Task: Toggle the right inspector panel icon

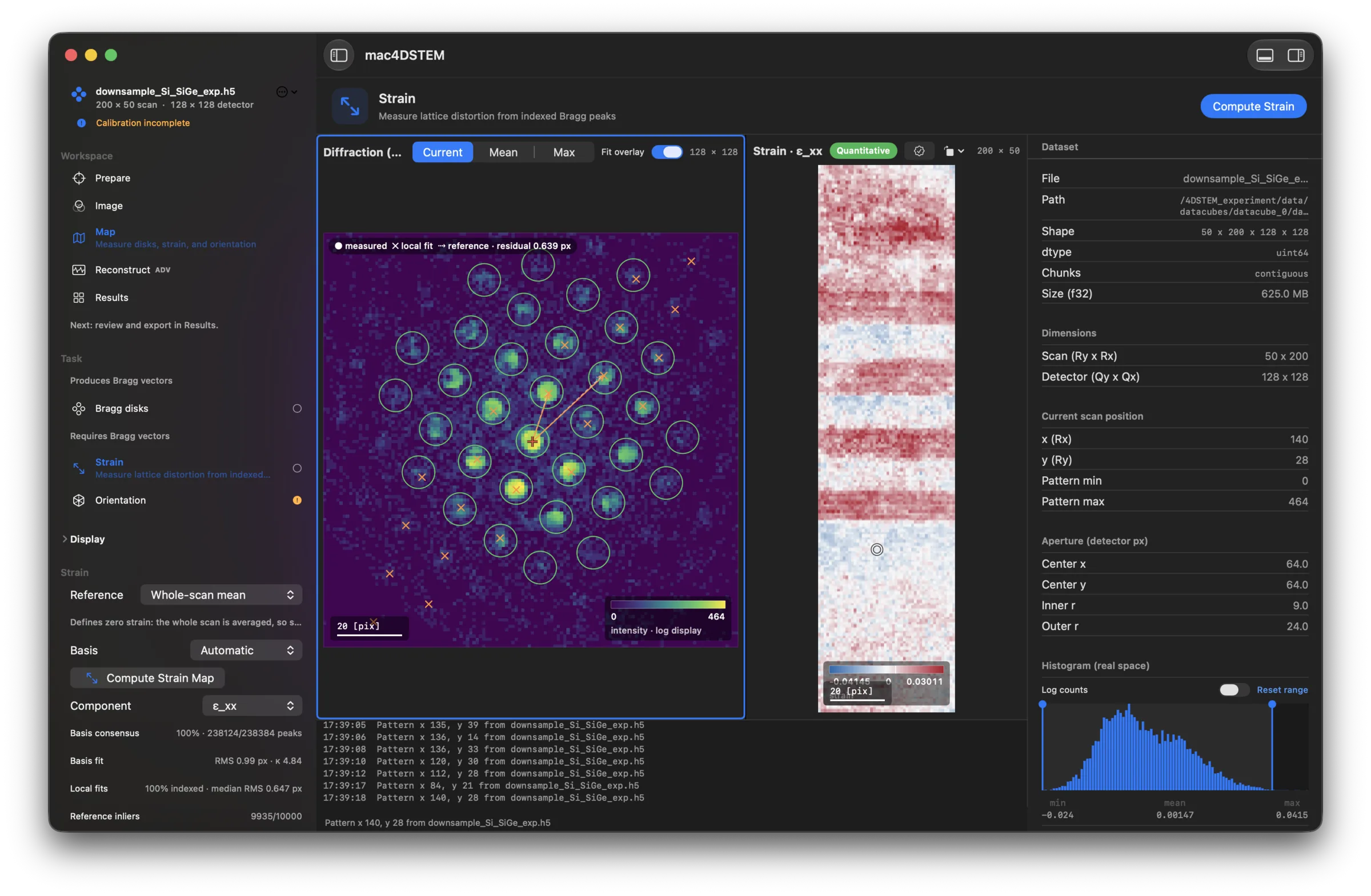Action: click(x=1296, y=55)
